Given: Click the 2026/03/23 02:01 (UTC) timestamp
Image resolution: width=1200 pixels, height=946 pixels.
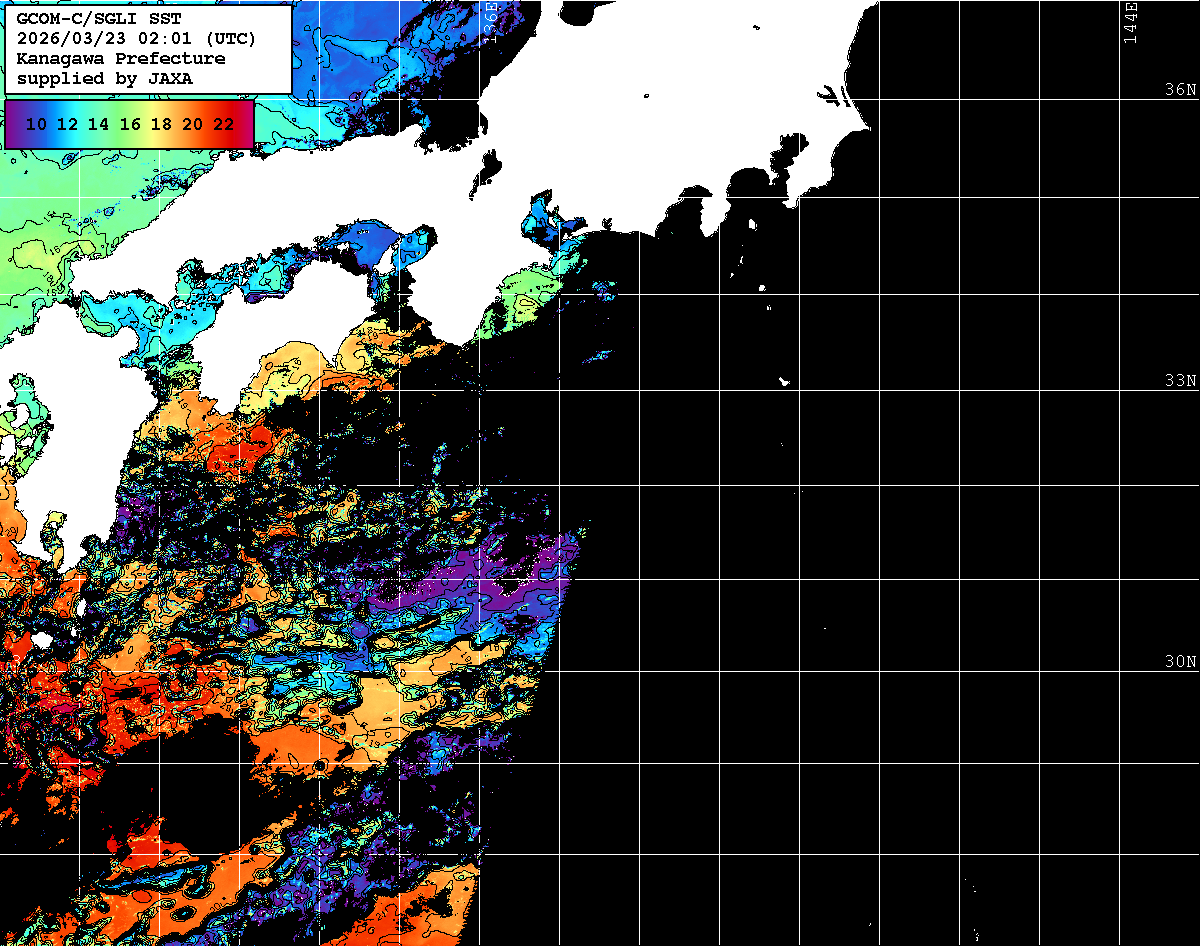Looking at the screenshot, I should point(136,39).
